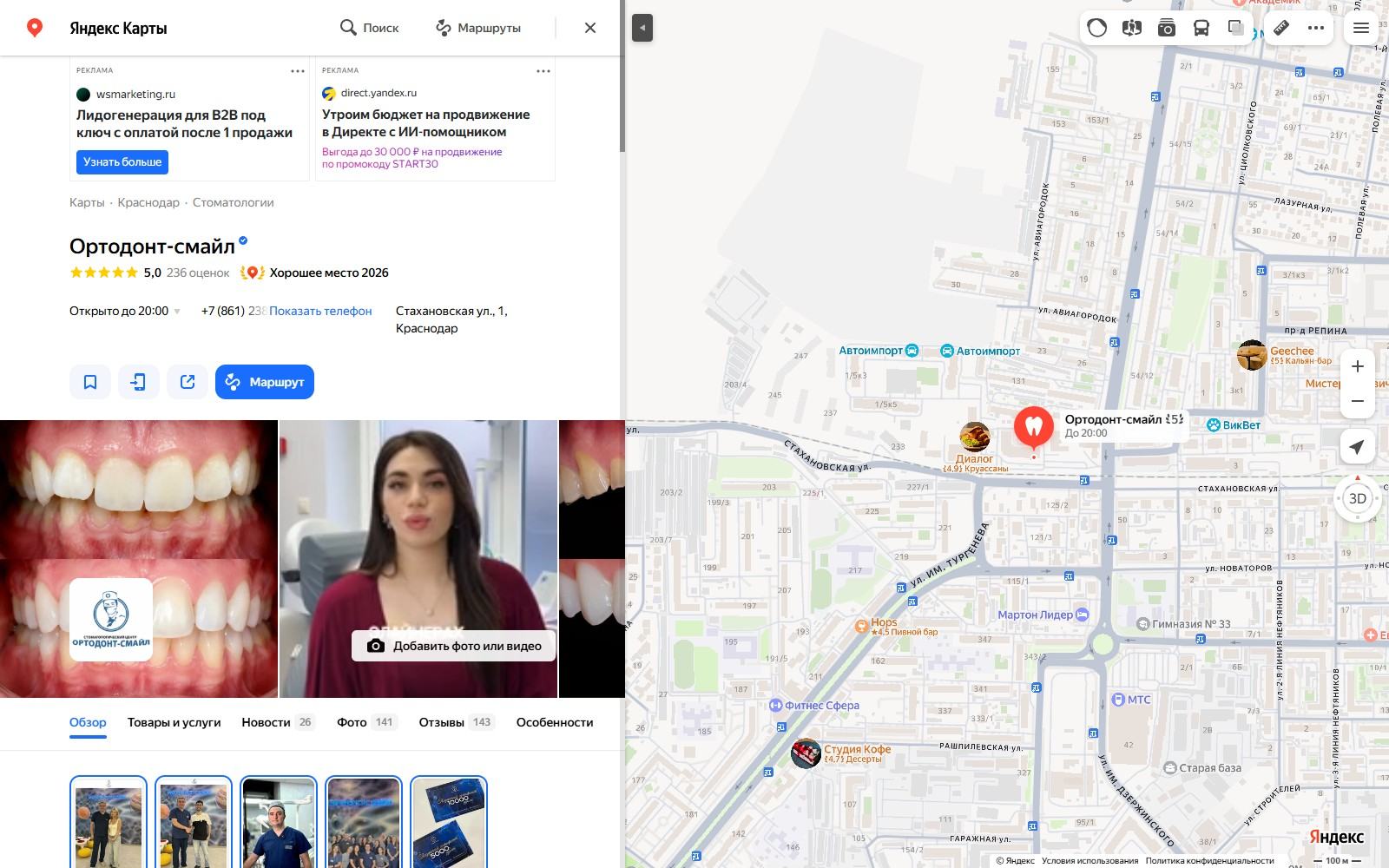Viewport: 1389px width, 868px height.
Task: Go to Стоматологии breadcrumb
Action: point(233,202)
